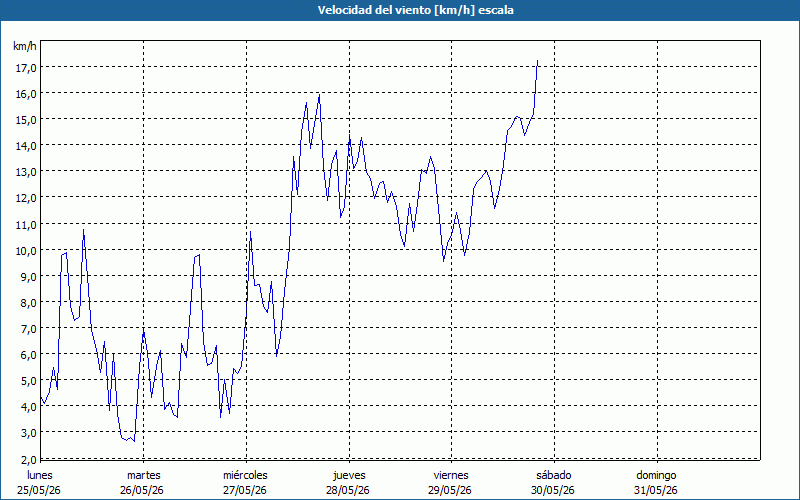The image size is (800, 500).
Task: Click the 14,0 y-axis value
Action: (x=26, y=146)
